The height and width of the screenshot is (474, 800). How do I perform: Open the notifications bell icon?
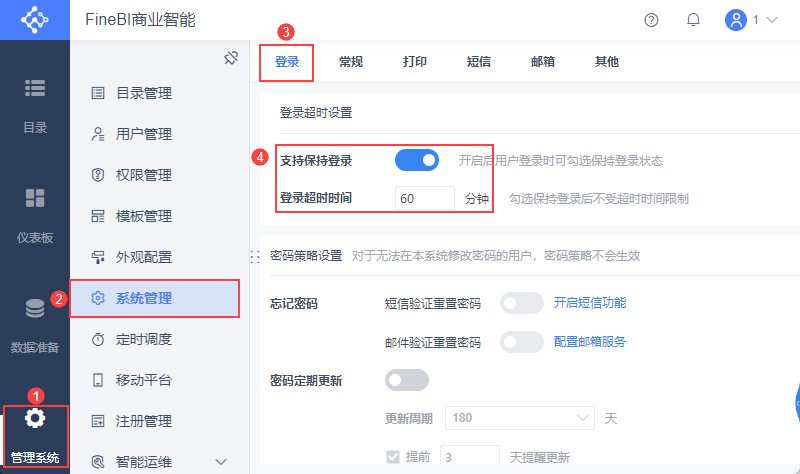(x=693, y=20)
